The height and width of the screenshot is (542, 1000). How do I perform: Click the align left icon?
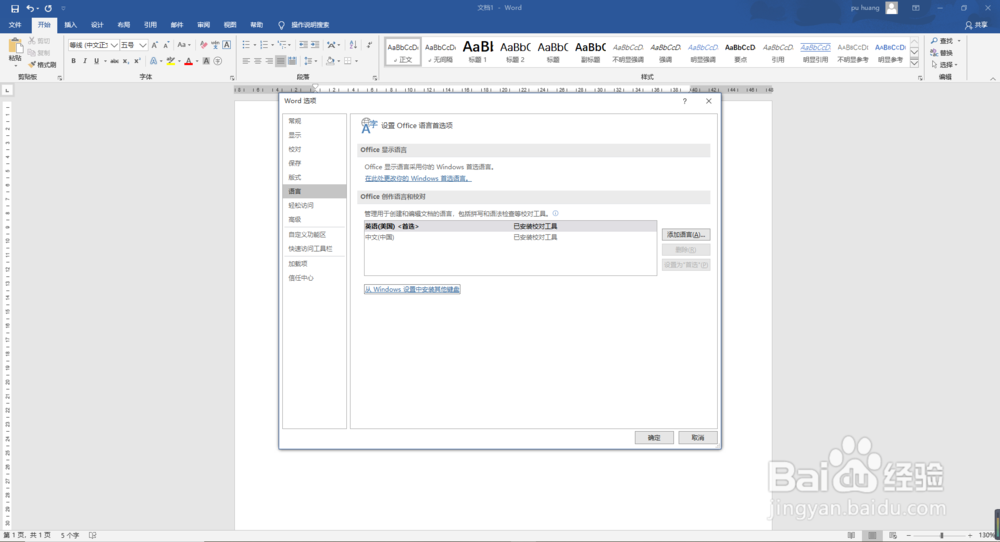246,61
